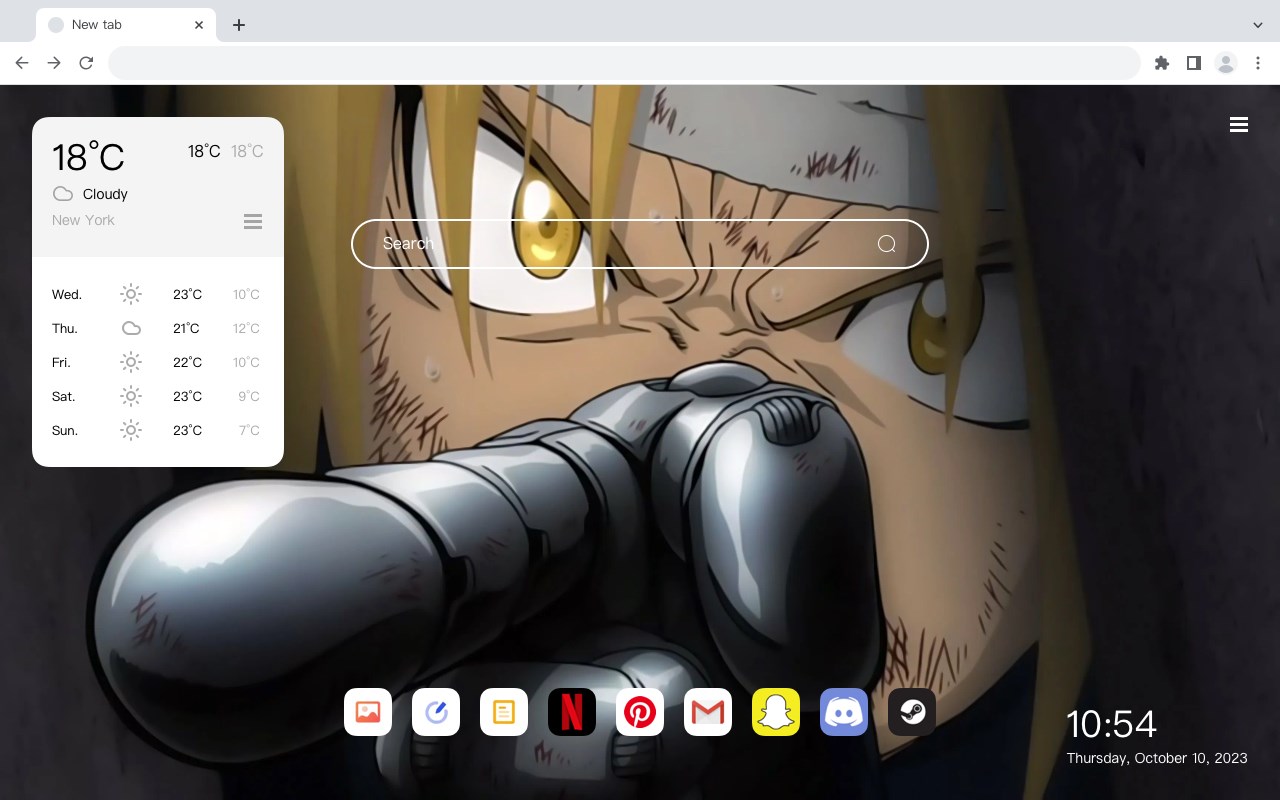Click the sunny icon for Saturday
Viewport: 1280px width, 800px height.
[x=131, y=396]
